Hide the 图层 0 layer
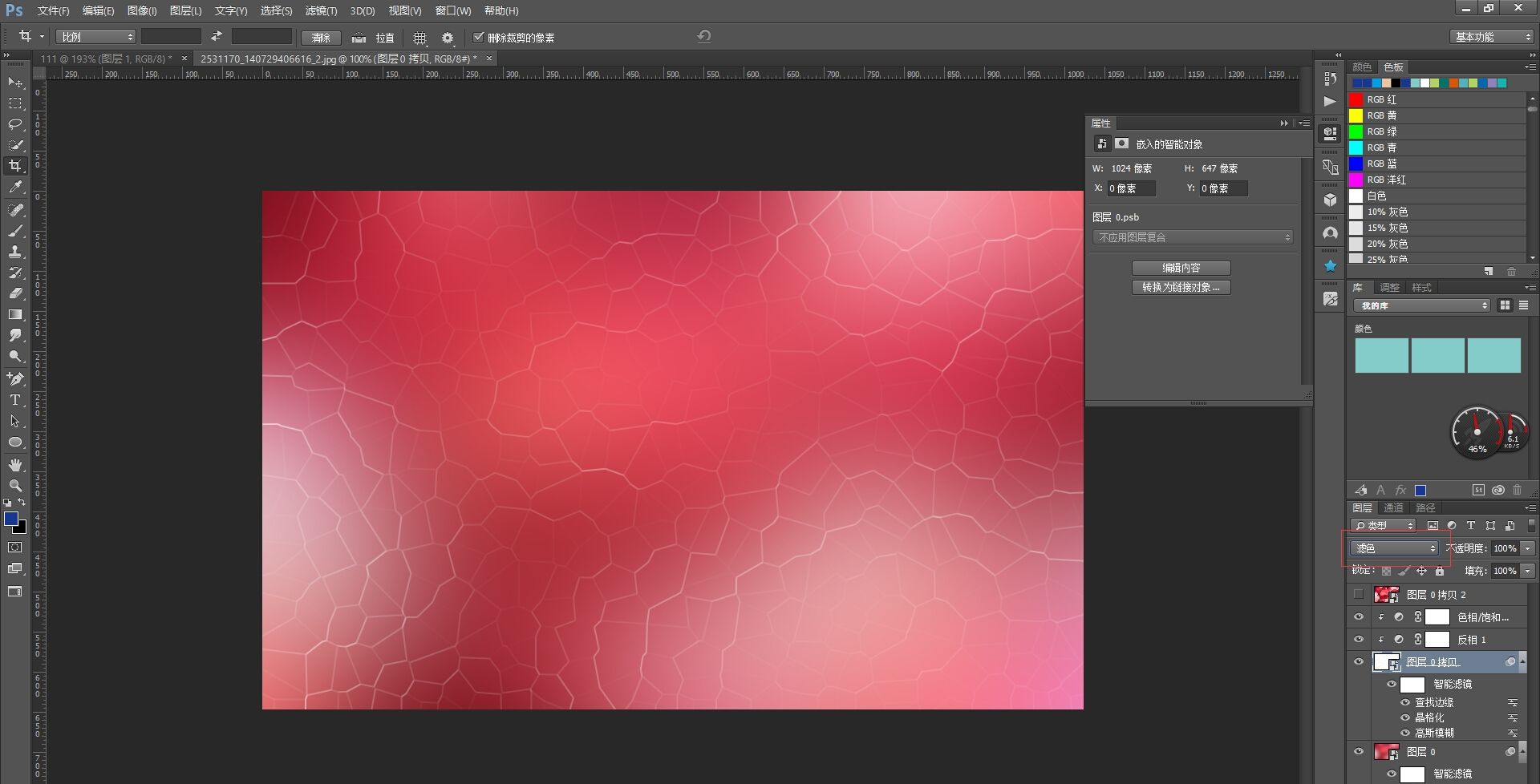The image size is (1540, 784). coord(1358,752)
